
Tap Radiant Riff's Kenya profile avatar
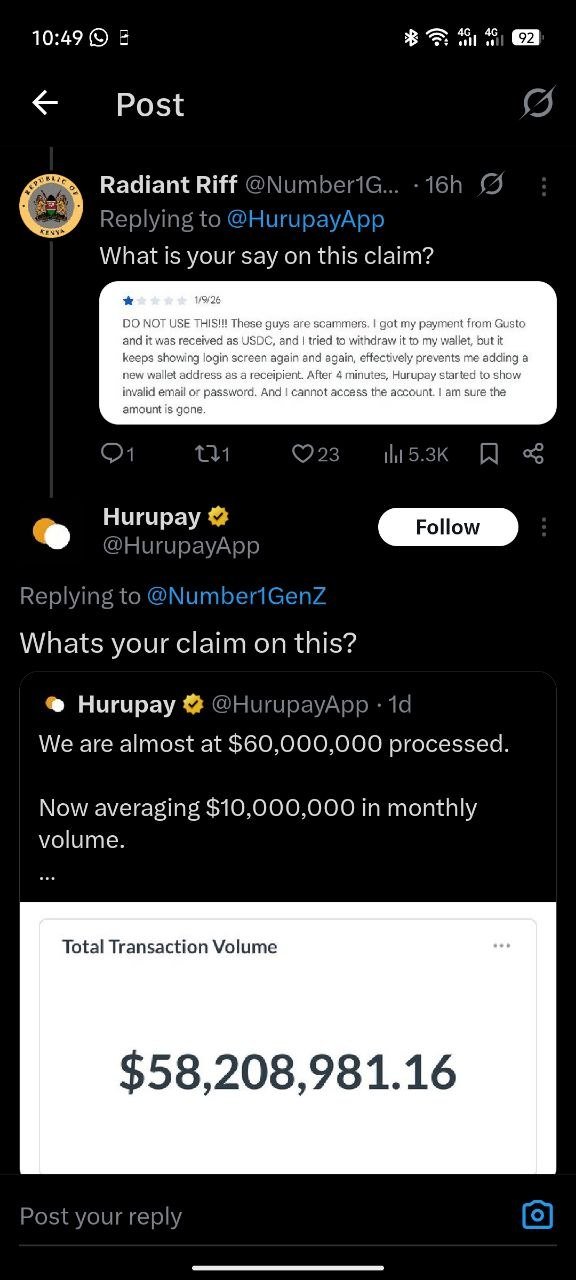point(51,204)
